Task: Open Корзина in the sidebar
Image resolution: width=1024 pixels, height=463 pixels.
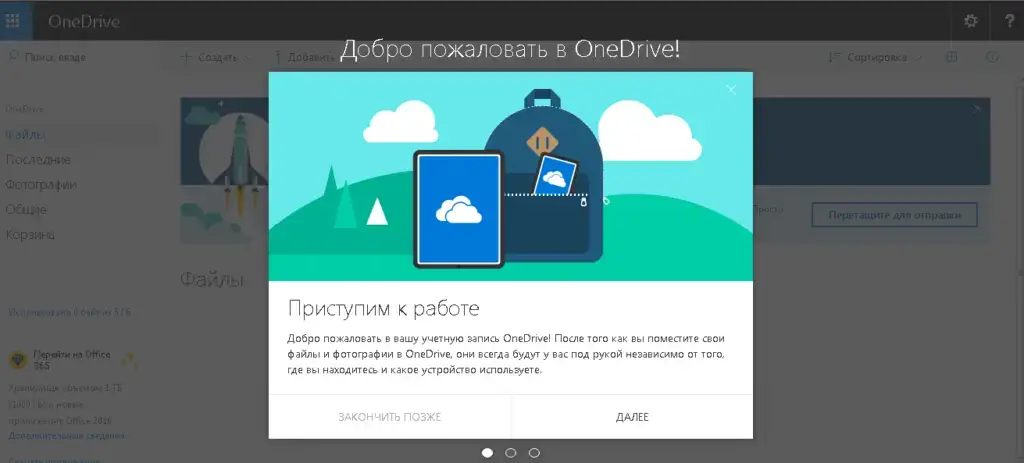Action: click(x=30, y=234)
